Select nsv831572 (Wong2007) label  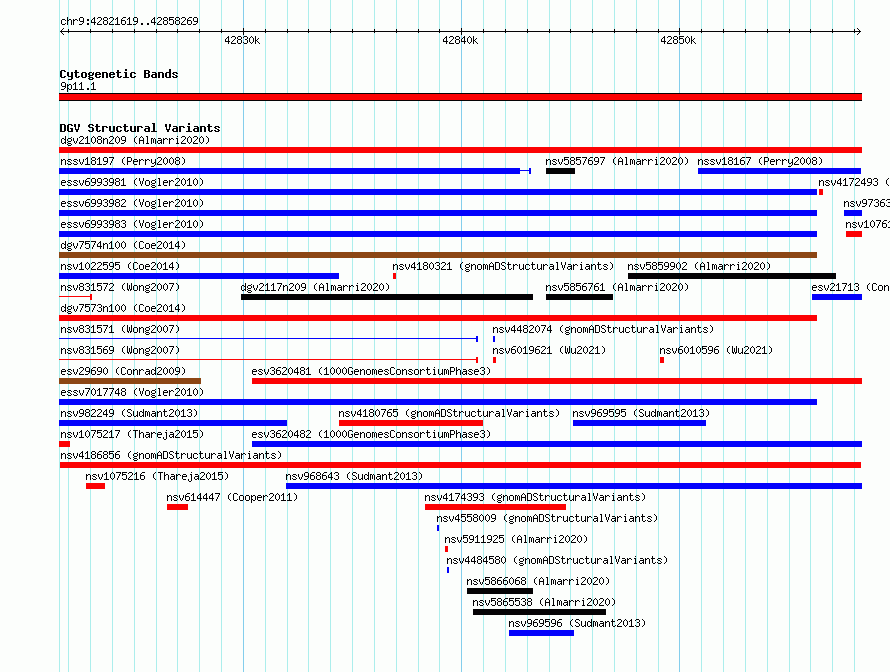click(120, 287)
